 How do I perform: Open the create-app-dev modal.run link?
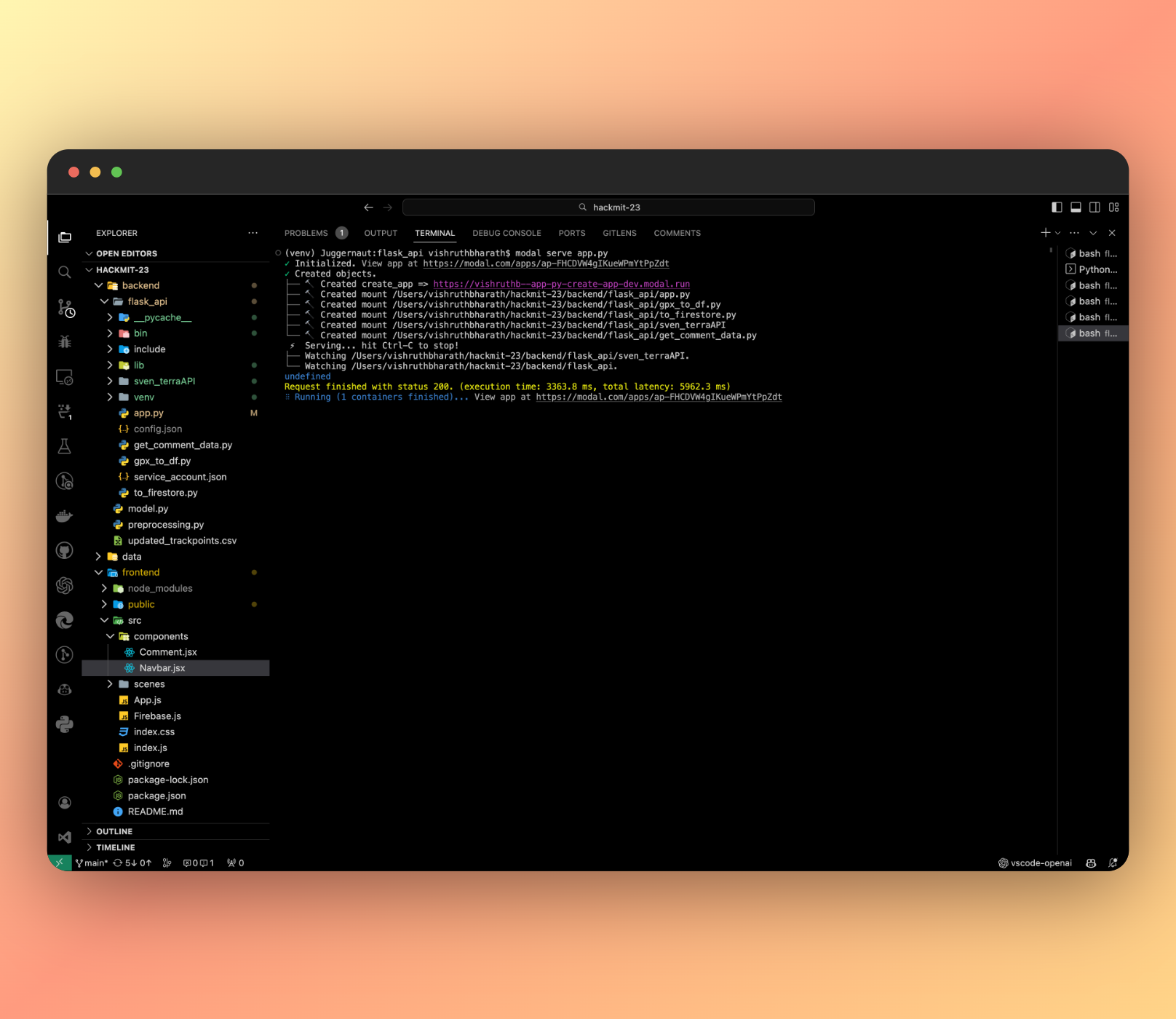[561, 285]
